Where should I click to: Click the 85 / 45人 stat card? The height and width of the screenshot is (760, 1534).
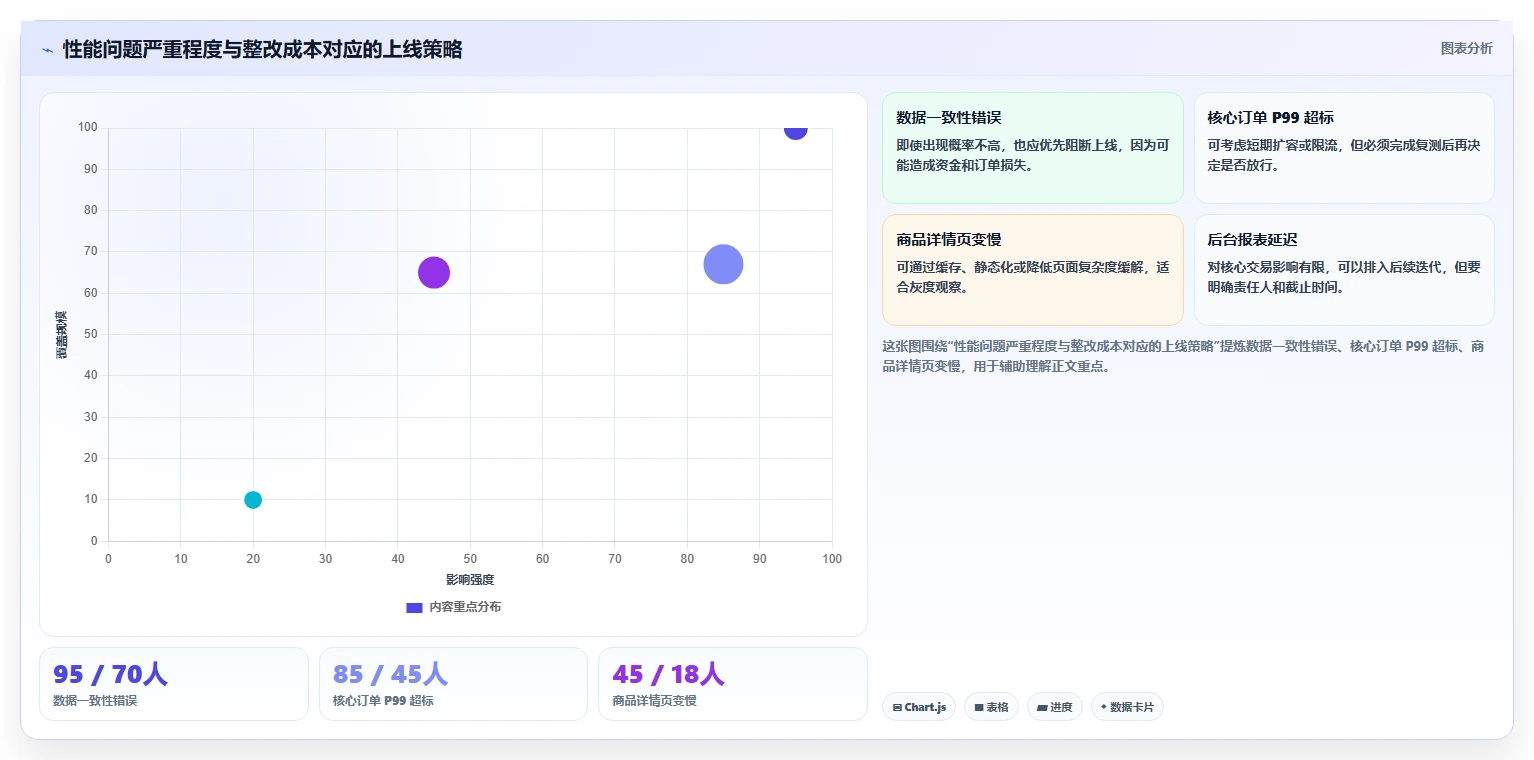pyautogui.click(x=453, y=684)
